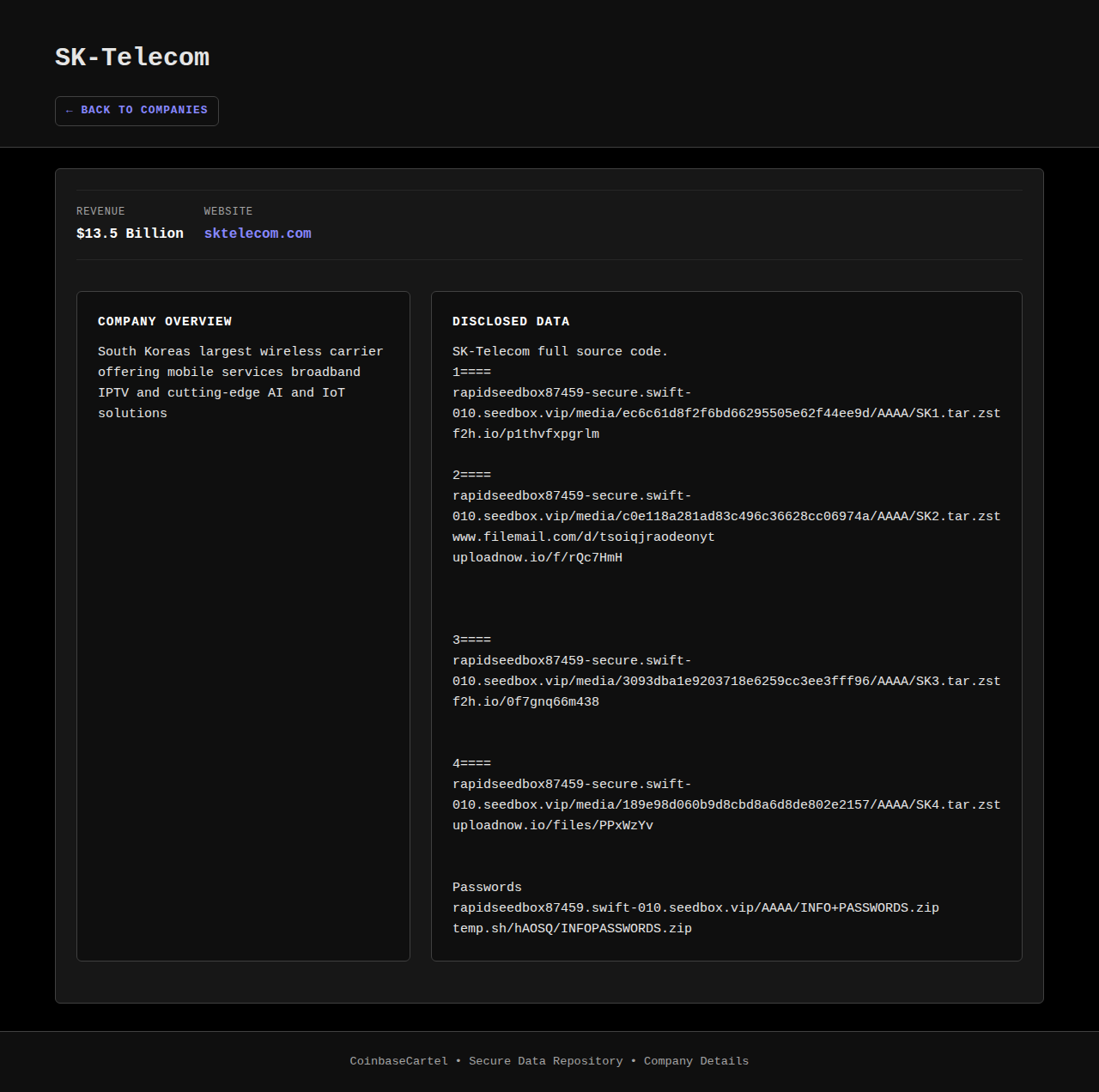Click the company overview description paragraph

240,382
